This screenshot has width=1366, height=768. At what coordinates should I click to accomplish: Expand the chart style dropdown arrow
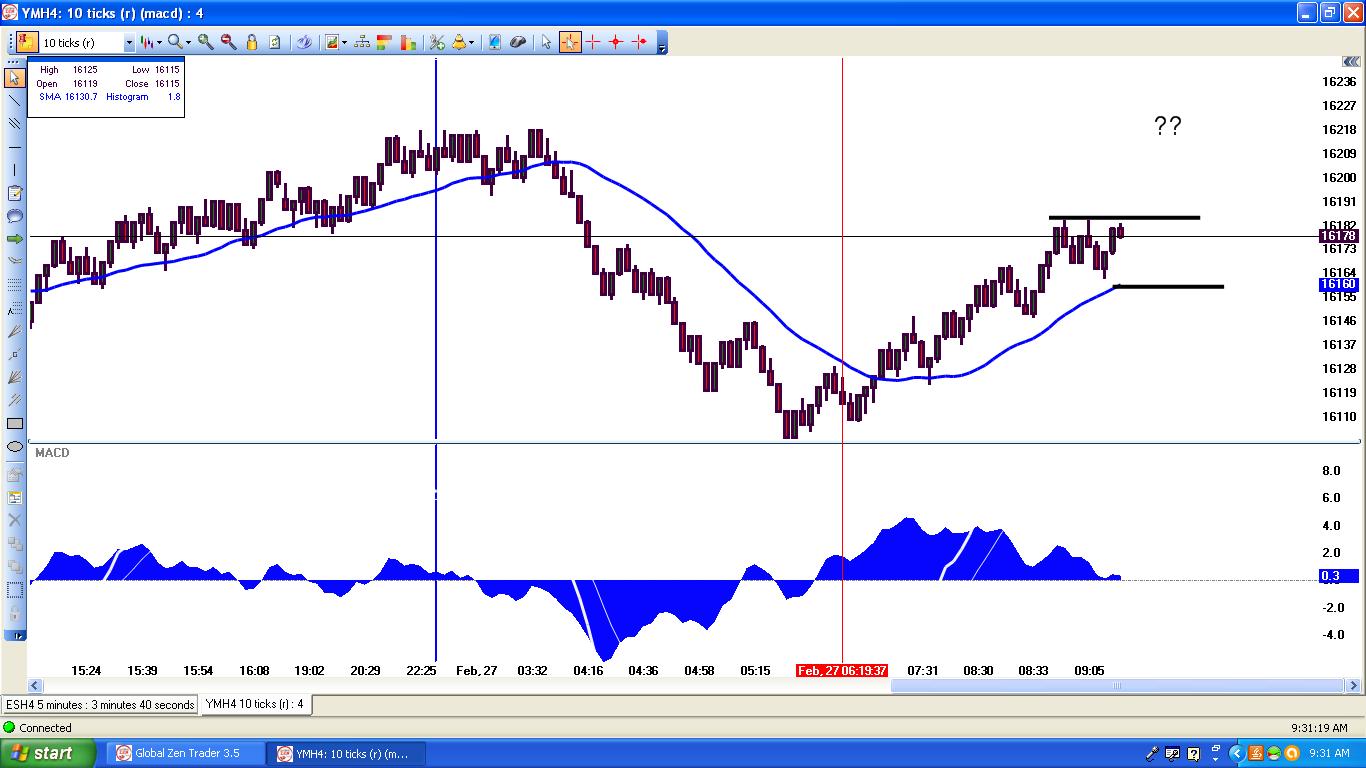click(x=159, y=43)
